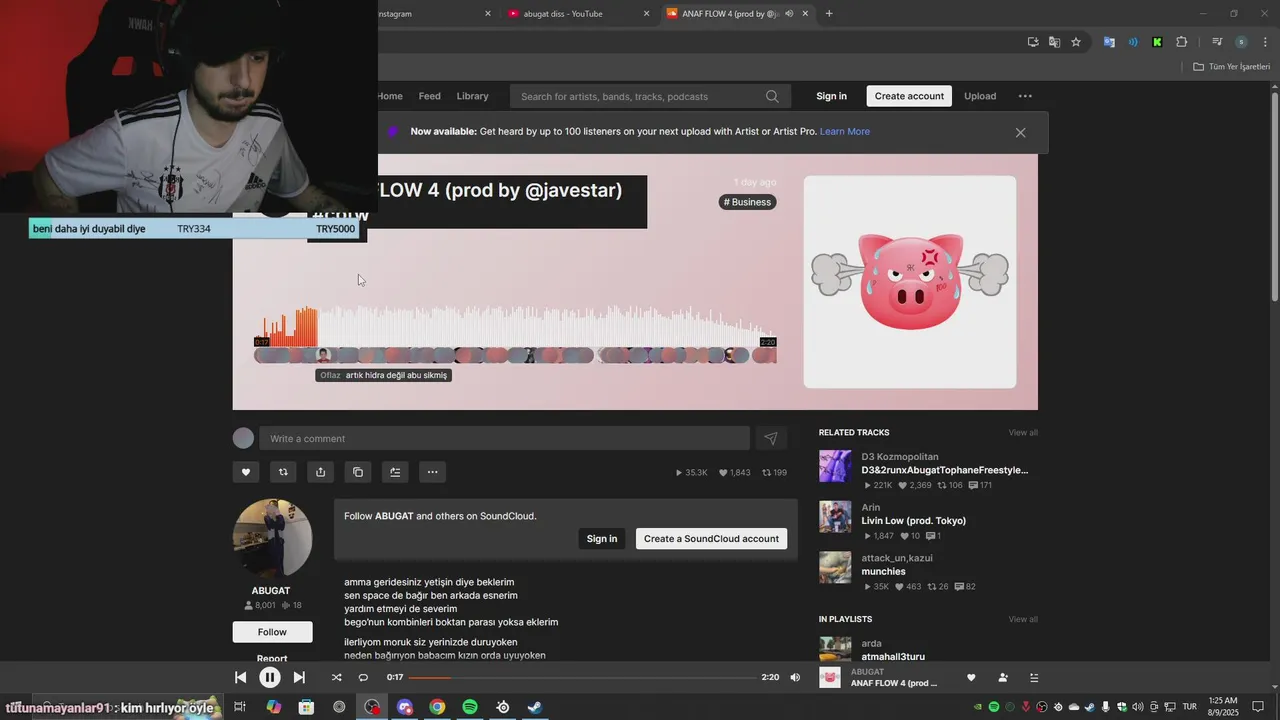Open Microsoft Store from the taskbar

click(x=306, y=707)
